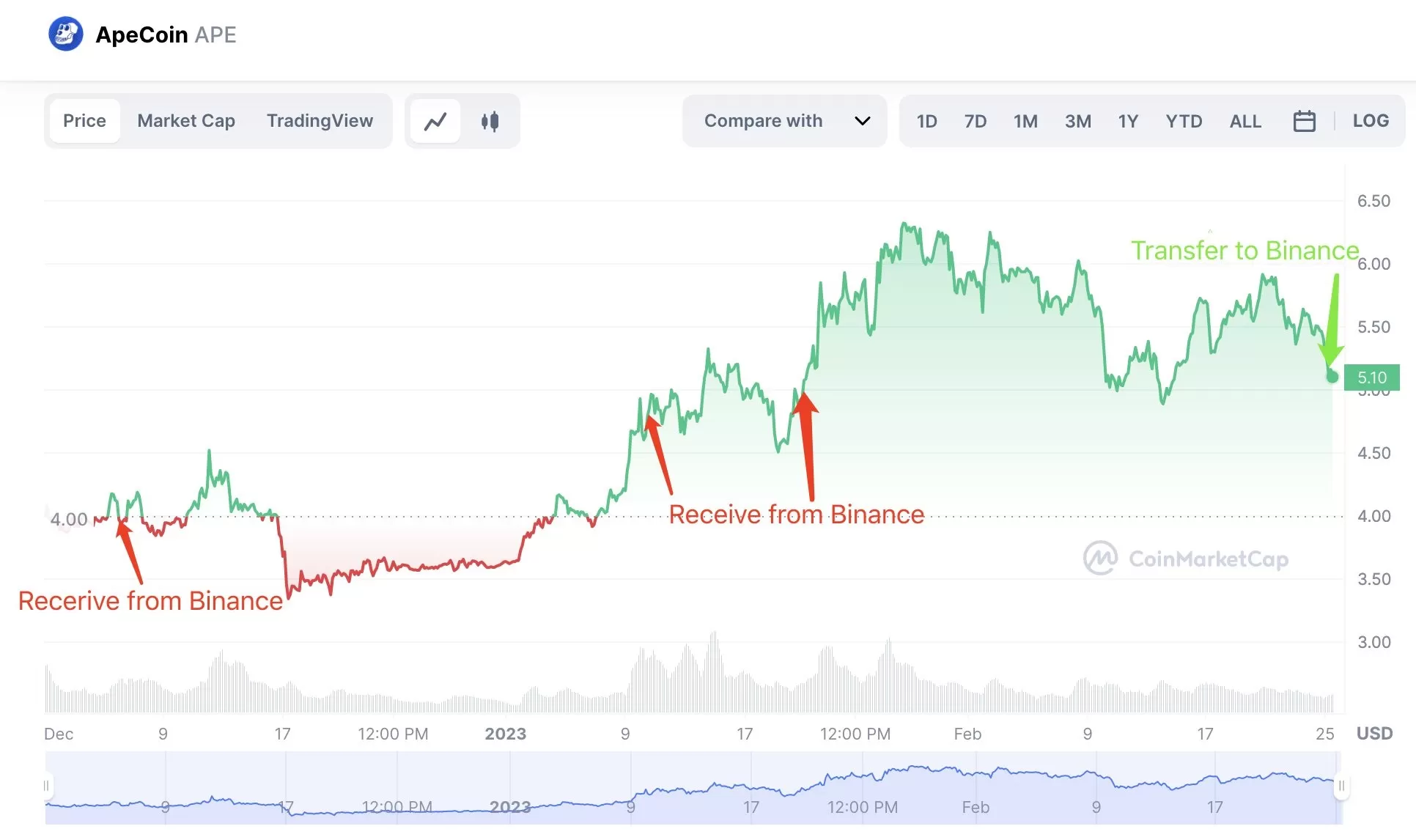Select the 1M time range
The image size is (1416, 840).
coord(1025,121)
